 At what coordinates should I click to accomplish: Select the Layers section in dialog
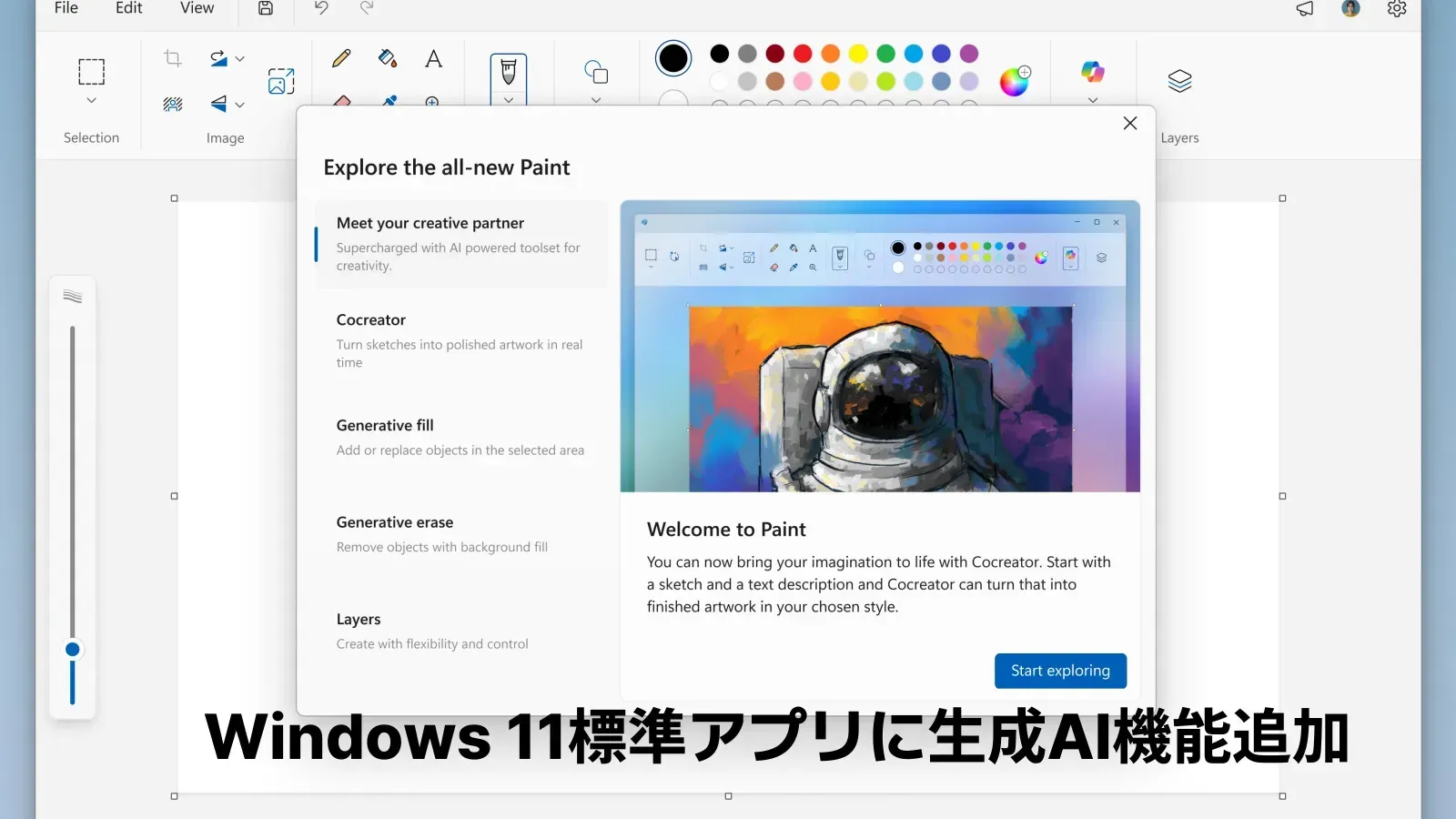(460, 631)
